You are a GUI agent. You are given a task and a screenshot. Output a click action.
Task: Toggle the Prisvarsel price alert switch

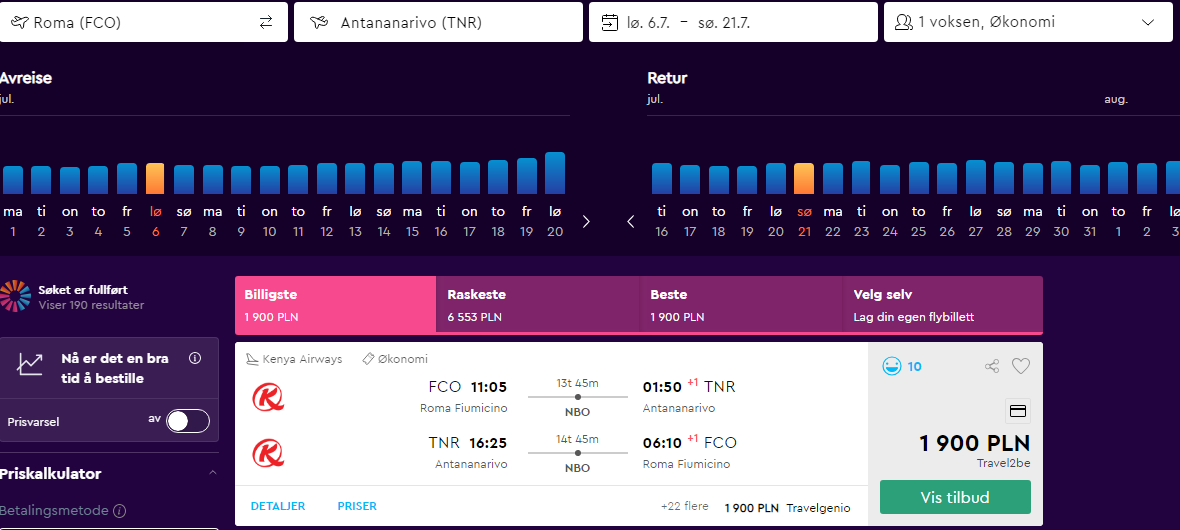click(188, 422)
